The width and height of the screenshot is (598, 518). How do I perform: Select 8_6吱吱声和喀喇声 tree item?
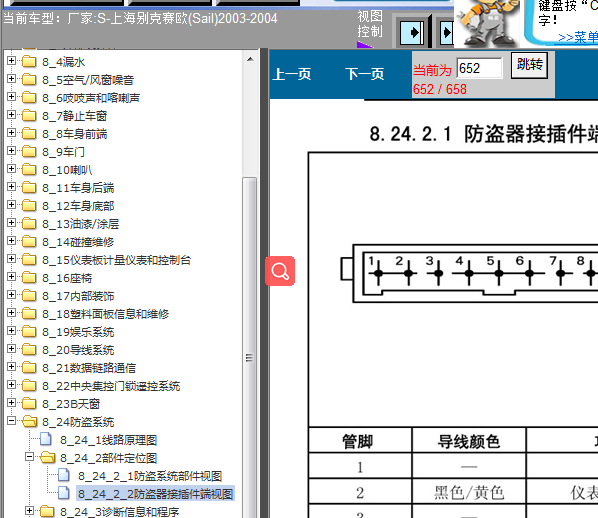pyautogui.click(x=91, y=98)
